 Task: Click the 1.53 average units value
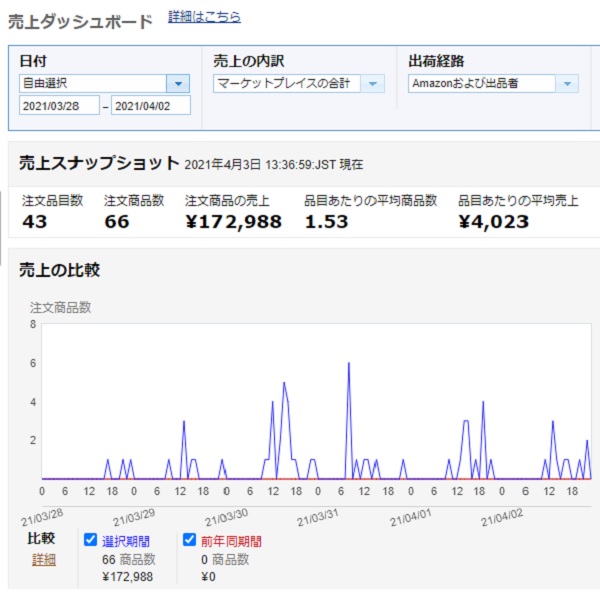326,222
